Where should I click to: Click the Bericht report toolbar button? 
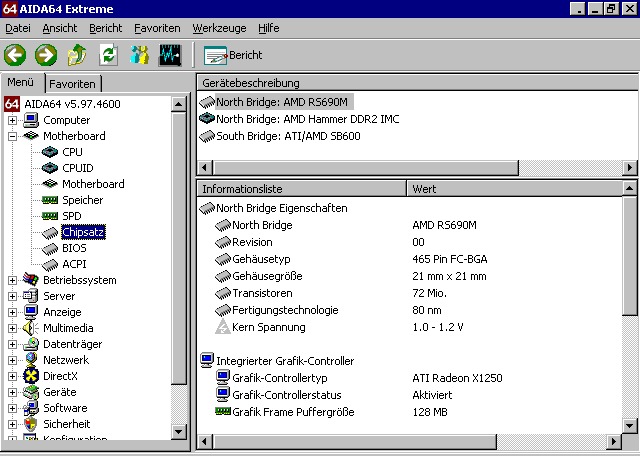[x=233, y=56]
